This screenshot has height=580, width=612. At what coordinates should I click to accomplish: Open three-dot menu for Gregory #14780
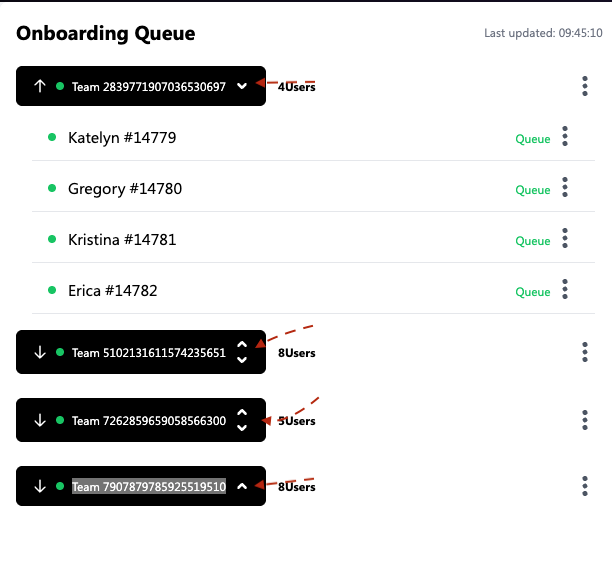(x=565, y=187)
